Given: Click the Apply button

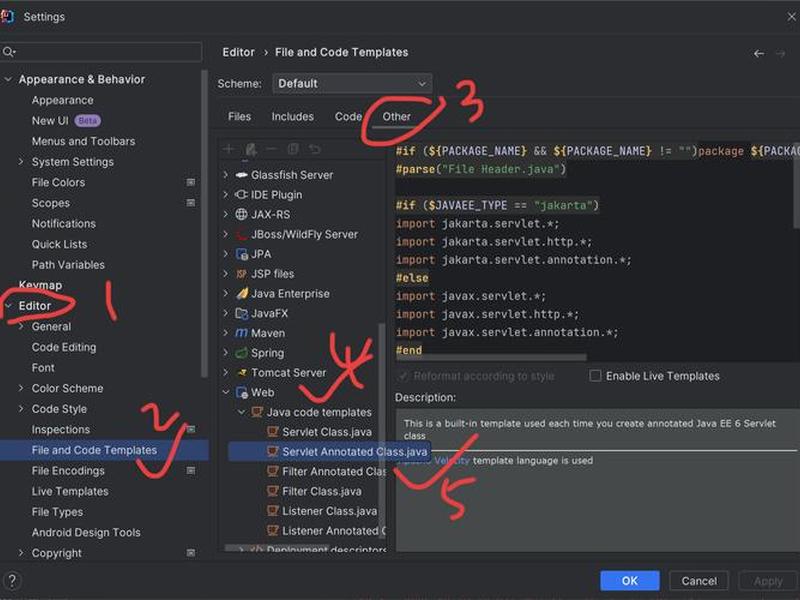Looking at the screenshot, I should tap(768, 581).
